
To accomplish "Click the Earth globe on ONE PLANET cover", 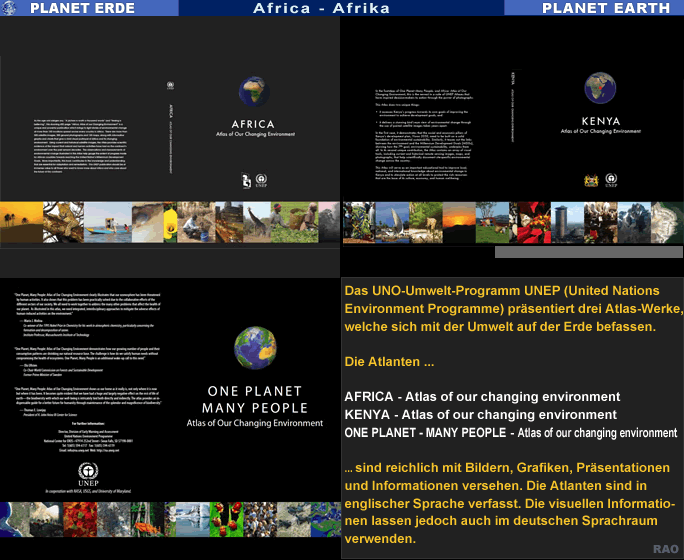I will pos(255,348).
